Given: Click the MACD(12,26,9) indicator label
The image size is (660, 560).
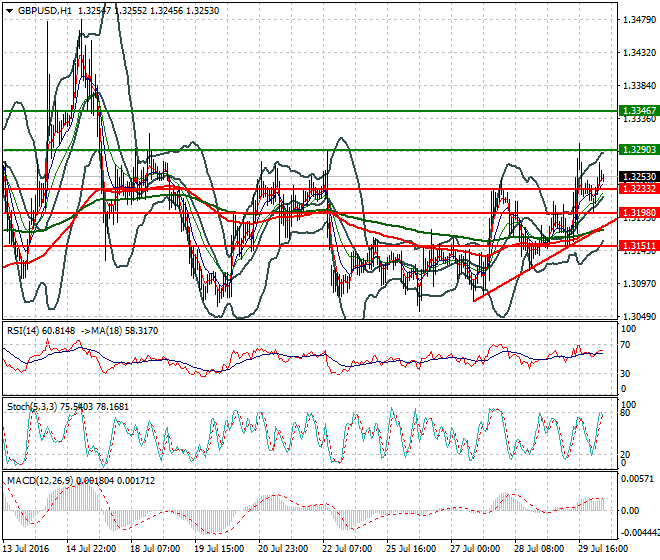Looking at the screenshot, I should (37, 481).
